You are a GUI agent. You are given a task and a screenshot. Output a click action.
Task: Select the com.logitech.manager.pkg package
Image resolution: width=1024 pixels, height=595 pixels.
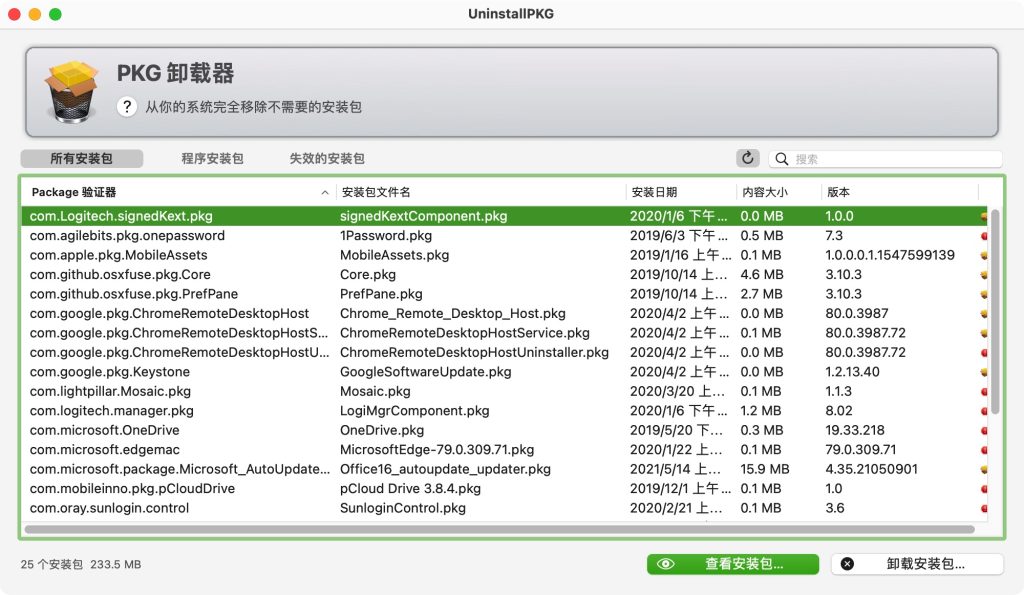112,411
